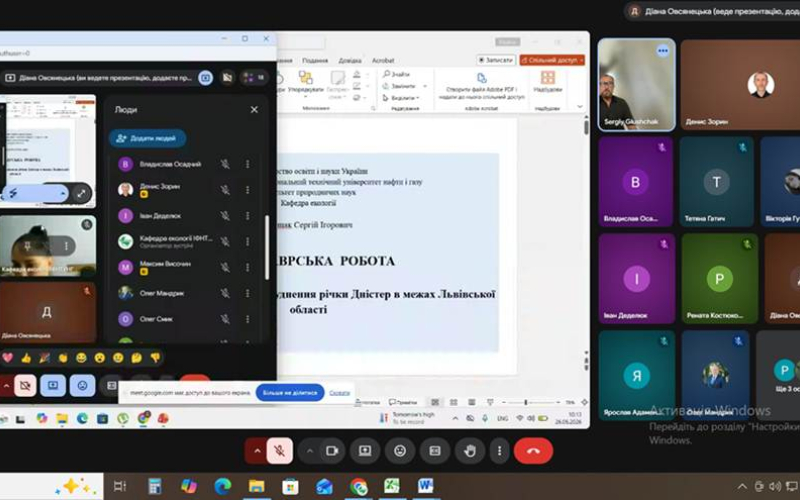Open the Довідка tab in PowerPoint
Screen dimensions: 800x500
[x=350, y=60]
